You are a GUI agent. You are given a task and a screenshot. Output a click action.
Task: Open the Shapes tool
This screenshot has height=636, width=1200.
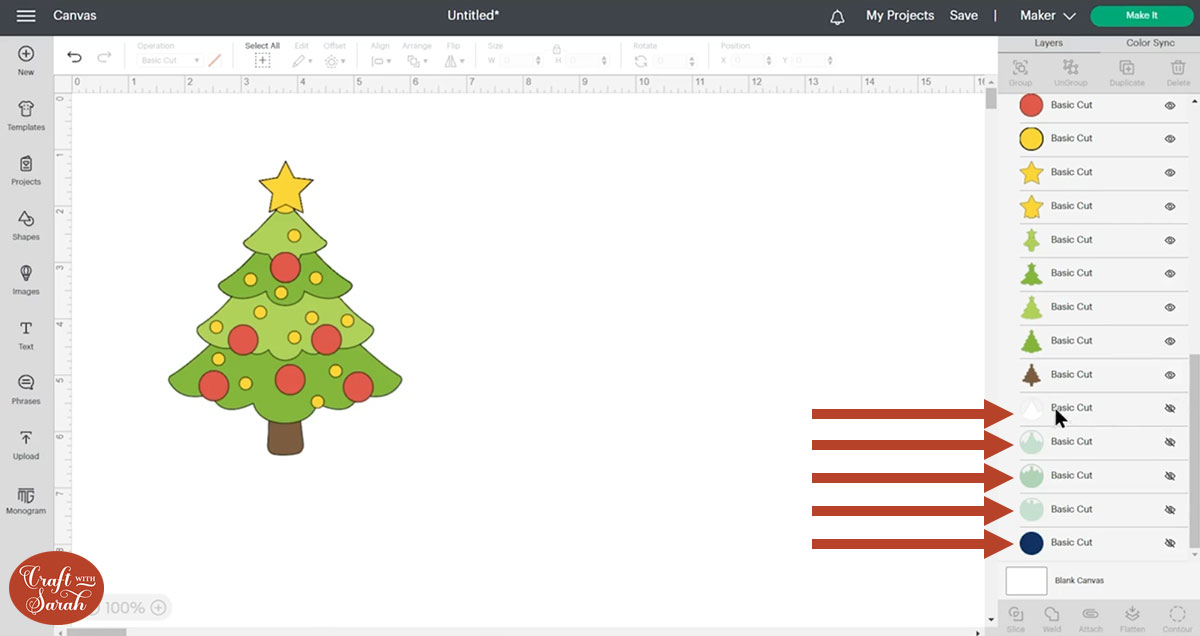coord(26,225)
